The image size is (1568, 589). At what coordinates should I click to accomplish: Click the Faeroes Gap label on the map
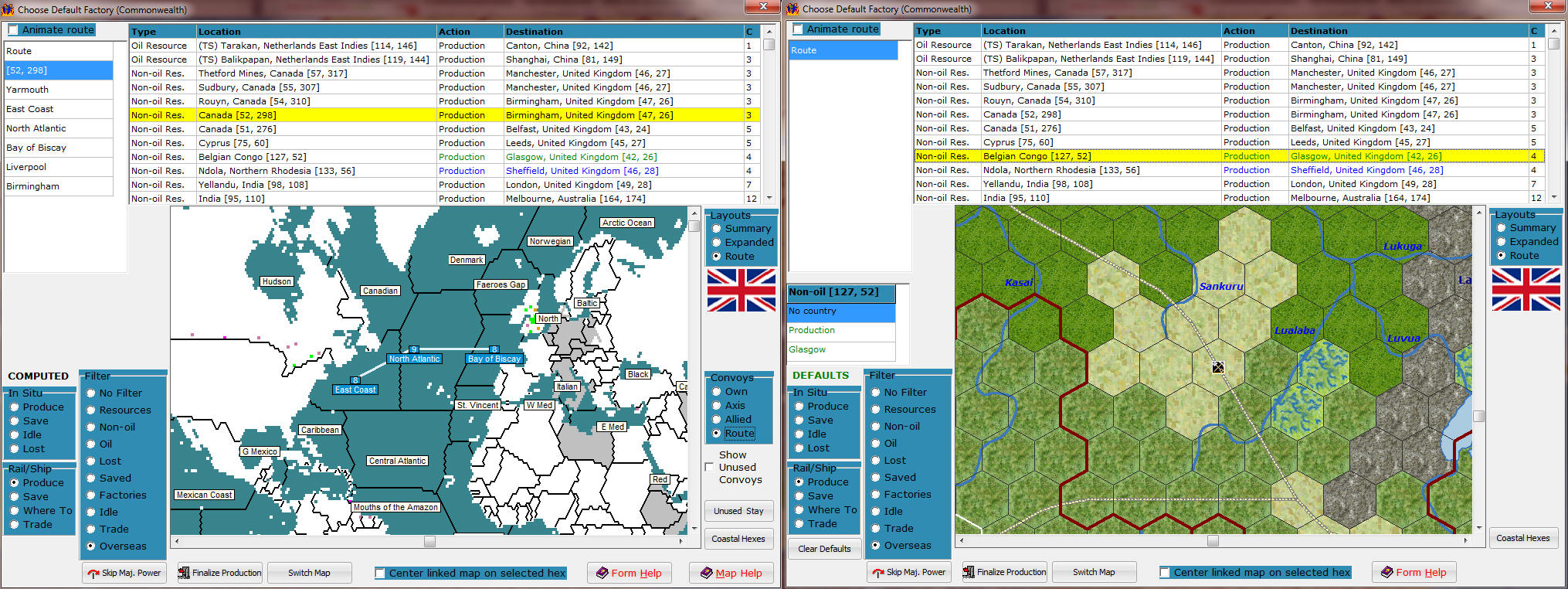pyautogui.click(x=501, y=284)
